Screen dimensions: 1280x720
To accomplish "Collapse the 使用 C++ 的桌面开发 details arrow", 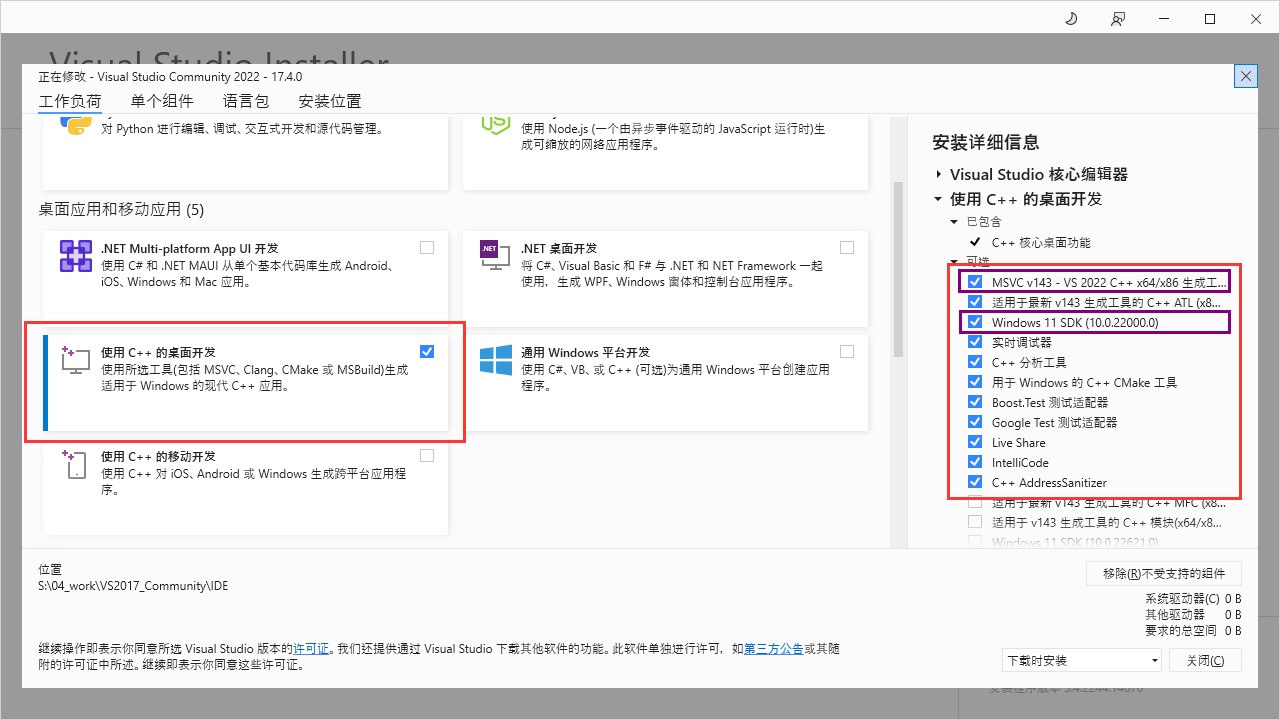I will (x=939, y=199).
